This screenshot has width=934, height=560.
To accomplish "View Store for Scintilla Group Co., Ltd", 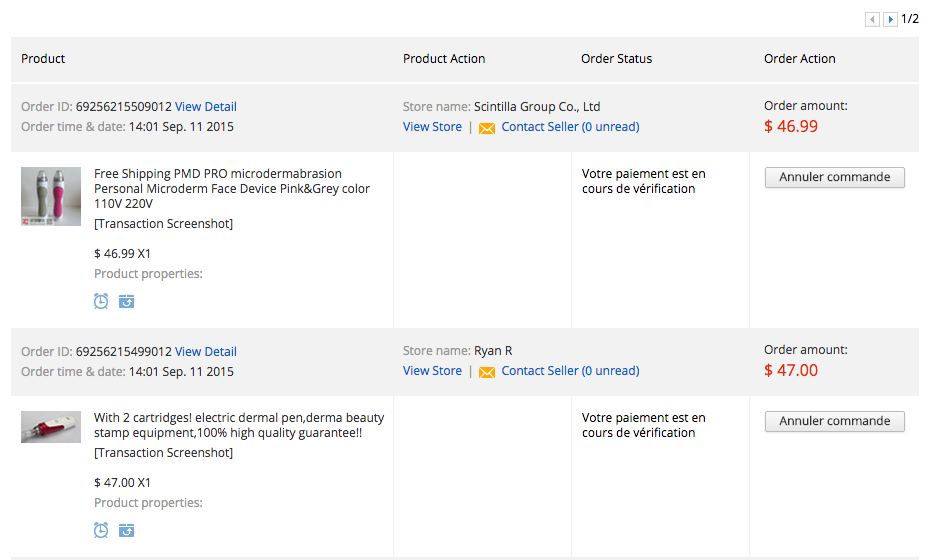I will pyautogui.click(x=432, y=127).
